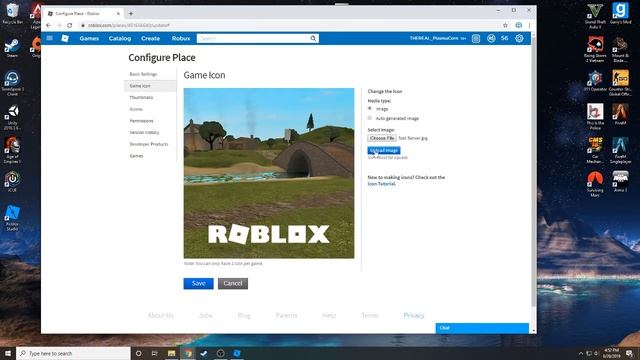Click the Choose File button

(x=382, y=138)
